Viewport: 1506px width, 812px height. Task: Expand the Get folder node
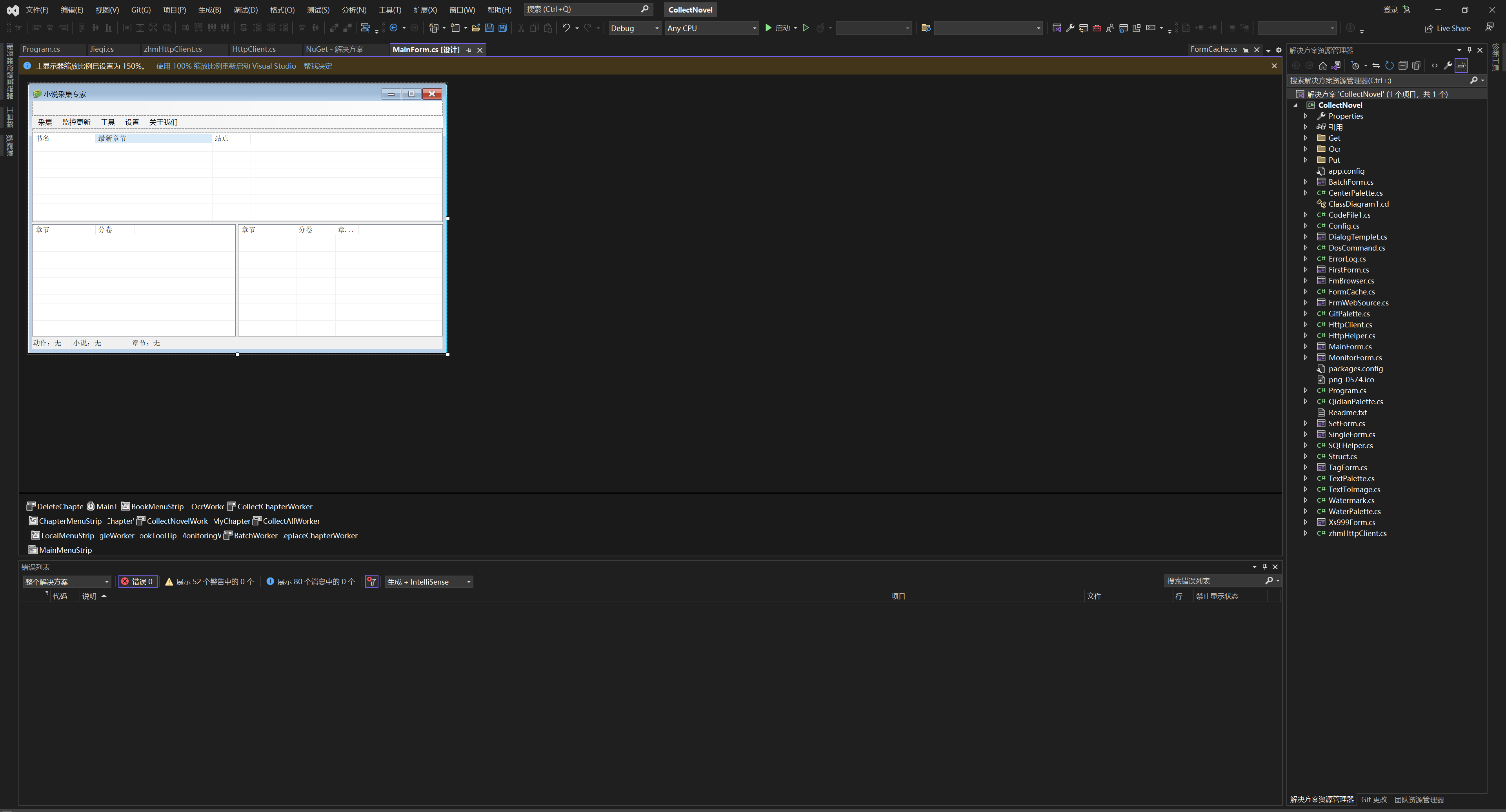(x=1306, y=138)
